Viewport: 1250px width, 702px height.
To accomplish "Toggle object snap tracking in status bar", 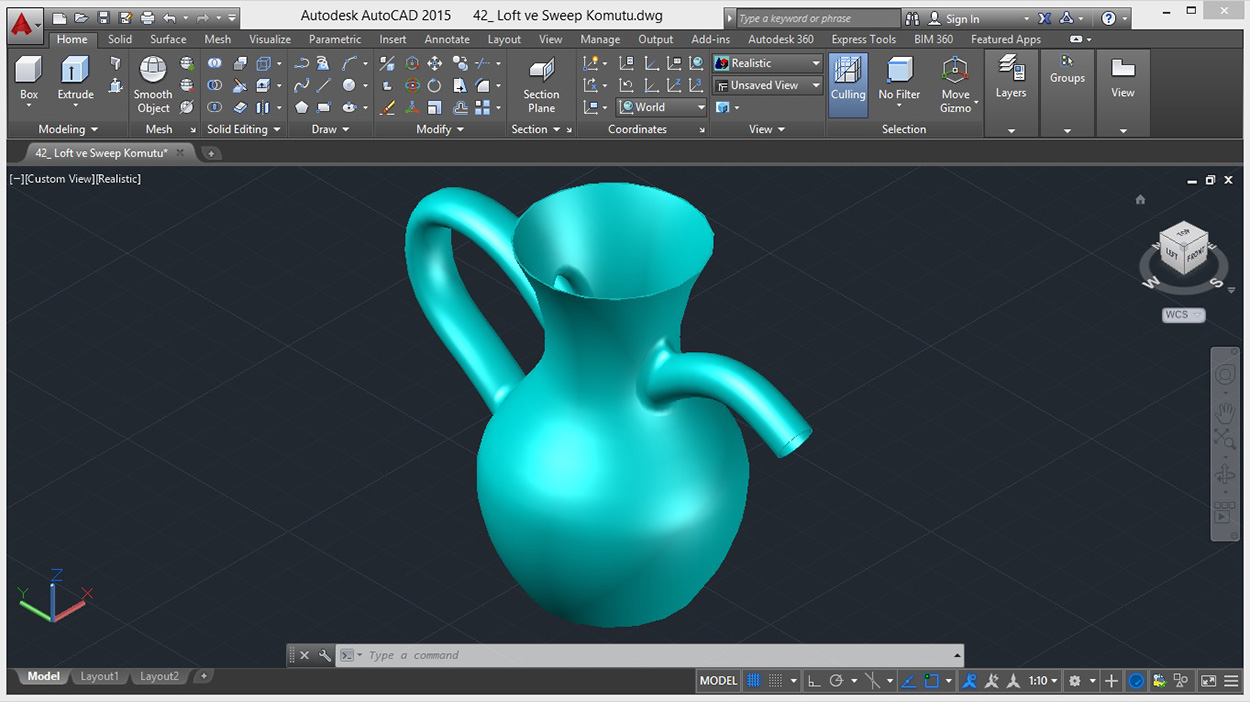I will point(908,681).
